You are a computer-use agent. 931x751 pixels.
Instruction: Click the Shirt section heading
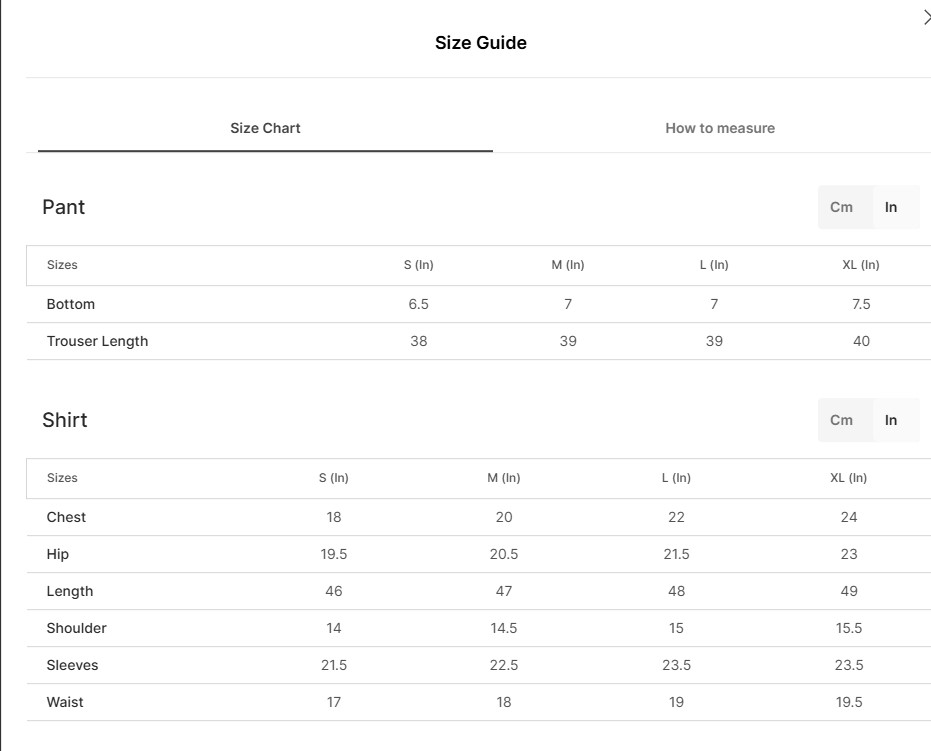tap(65, 420)
